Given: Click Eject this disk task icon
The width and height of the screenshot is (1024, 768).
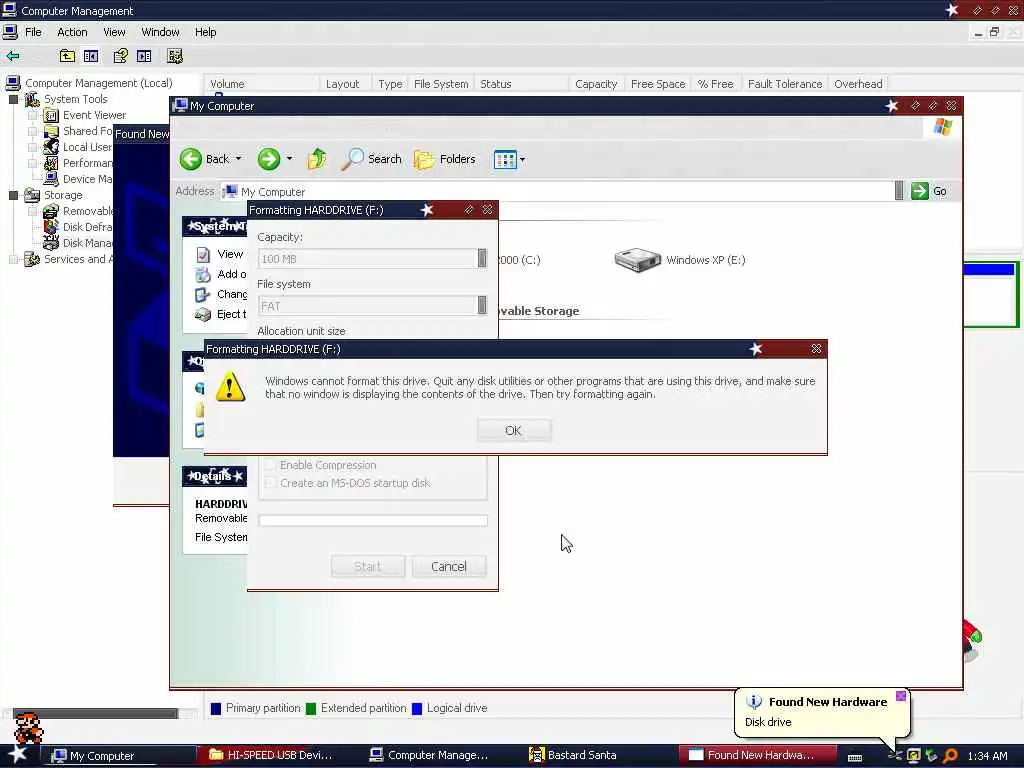Looking at the screenshot, I should click(x=203, y=315).
